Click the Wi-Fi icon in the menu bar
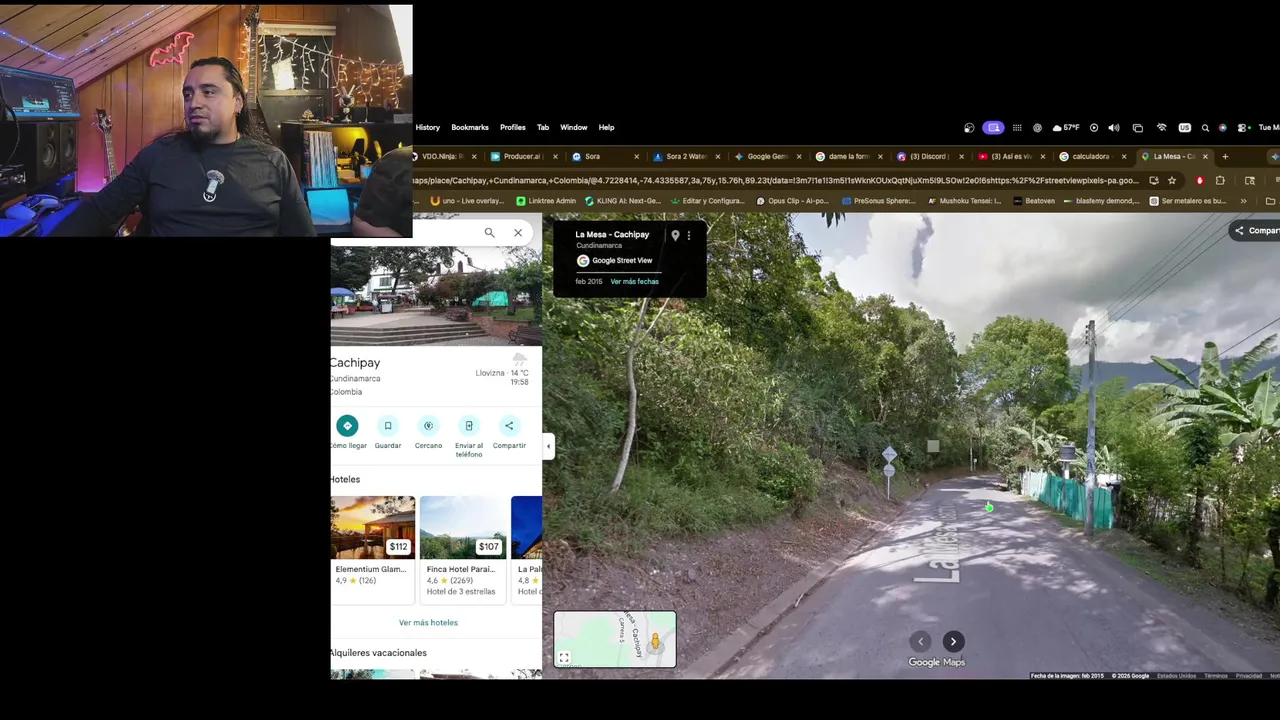 [x=1161, y=128]
